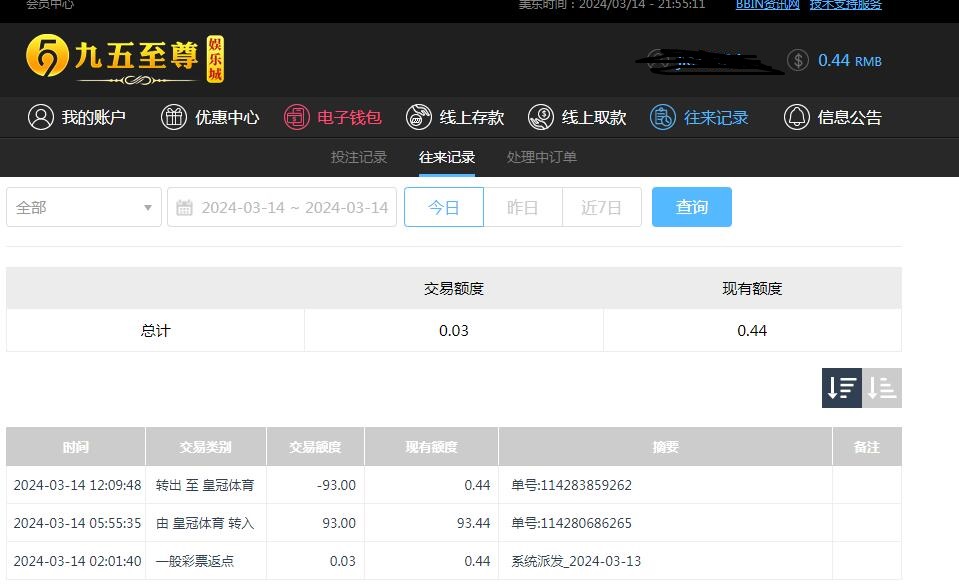Sort records in descending order
The image size is (959, 588).
pyautogui.click(x=842, y=388)
